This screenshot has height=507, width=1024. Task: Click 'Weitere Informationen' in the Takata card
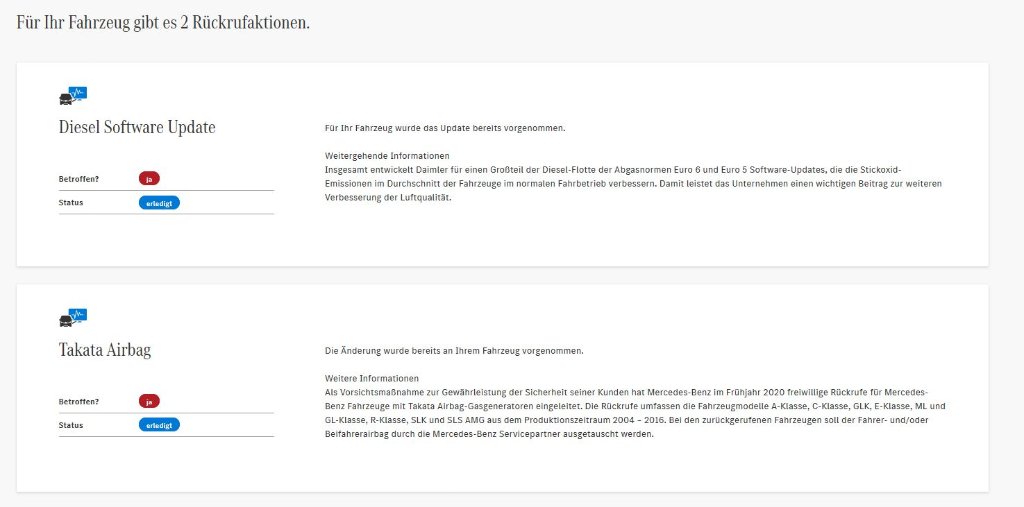(372, 379)
